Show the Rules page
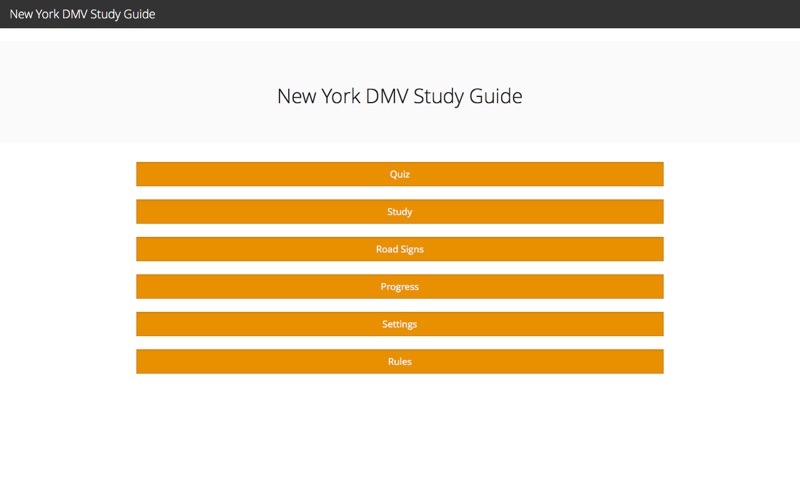800x500 pixels. click(399, 361)
